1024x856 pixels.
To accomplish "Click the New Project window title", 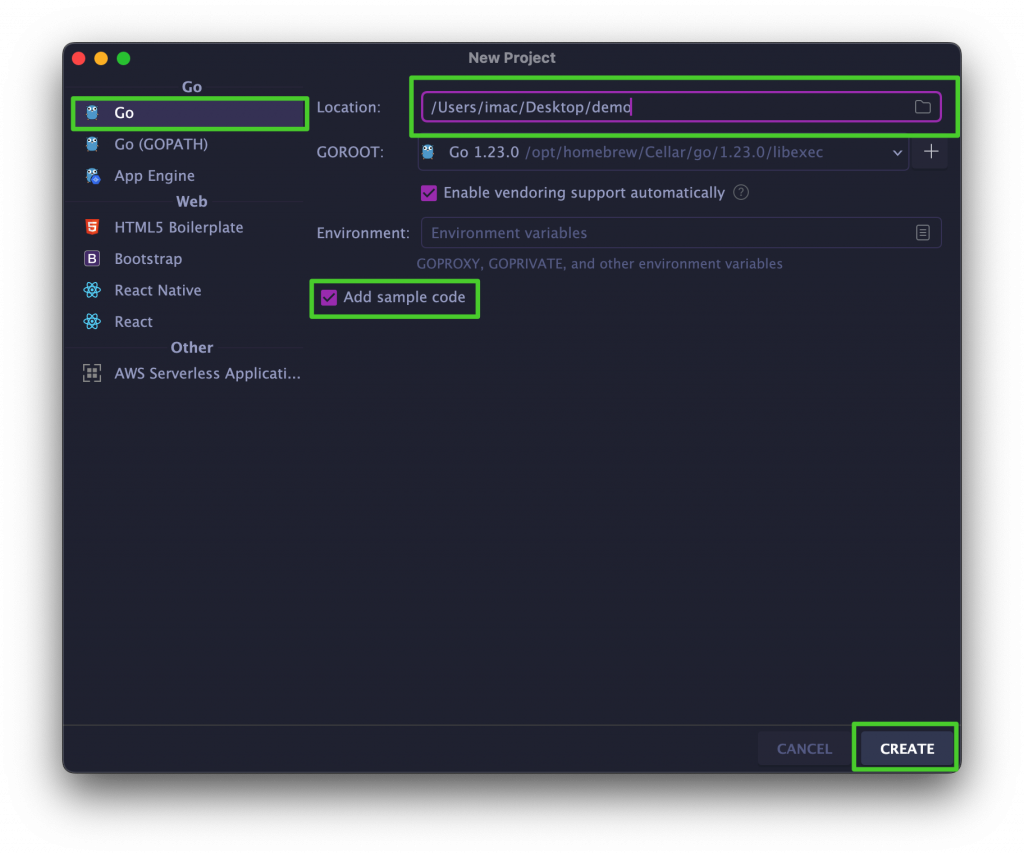I will [x=511, y=57].
